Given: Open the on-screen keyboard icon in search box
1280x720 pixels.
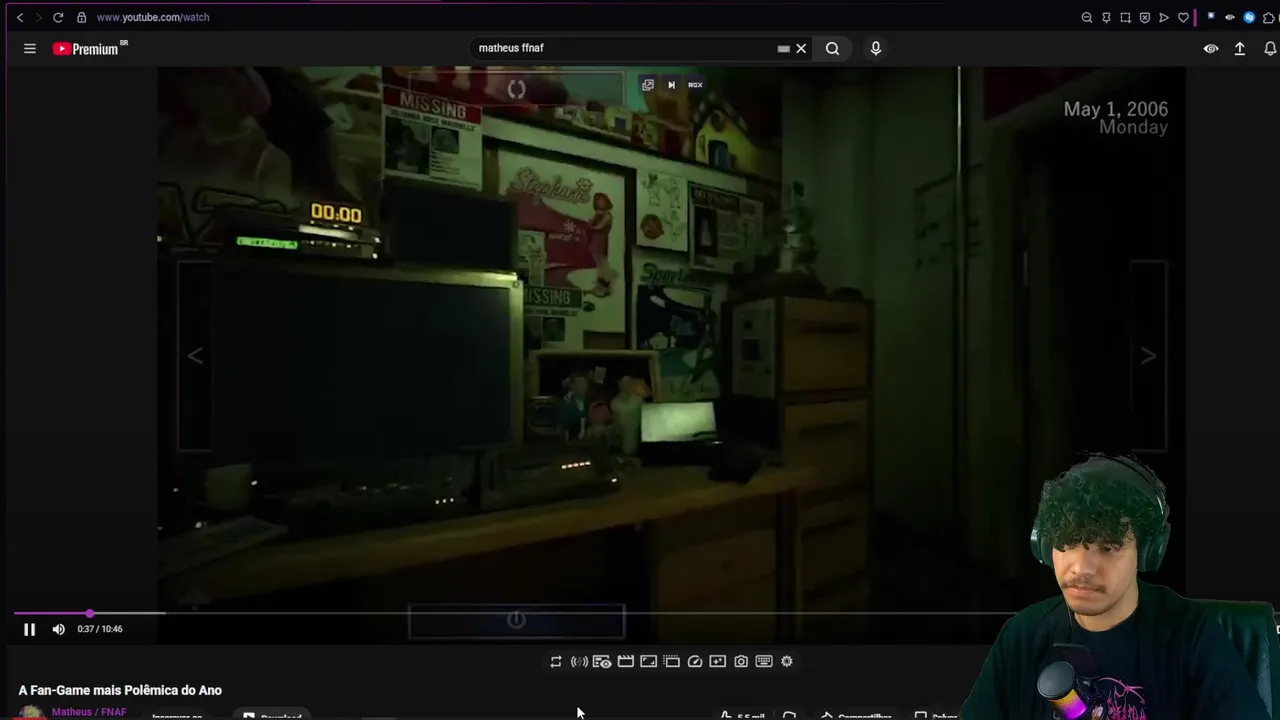Looking at the screenshot, I should point(784,48).
